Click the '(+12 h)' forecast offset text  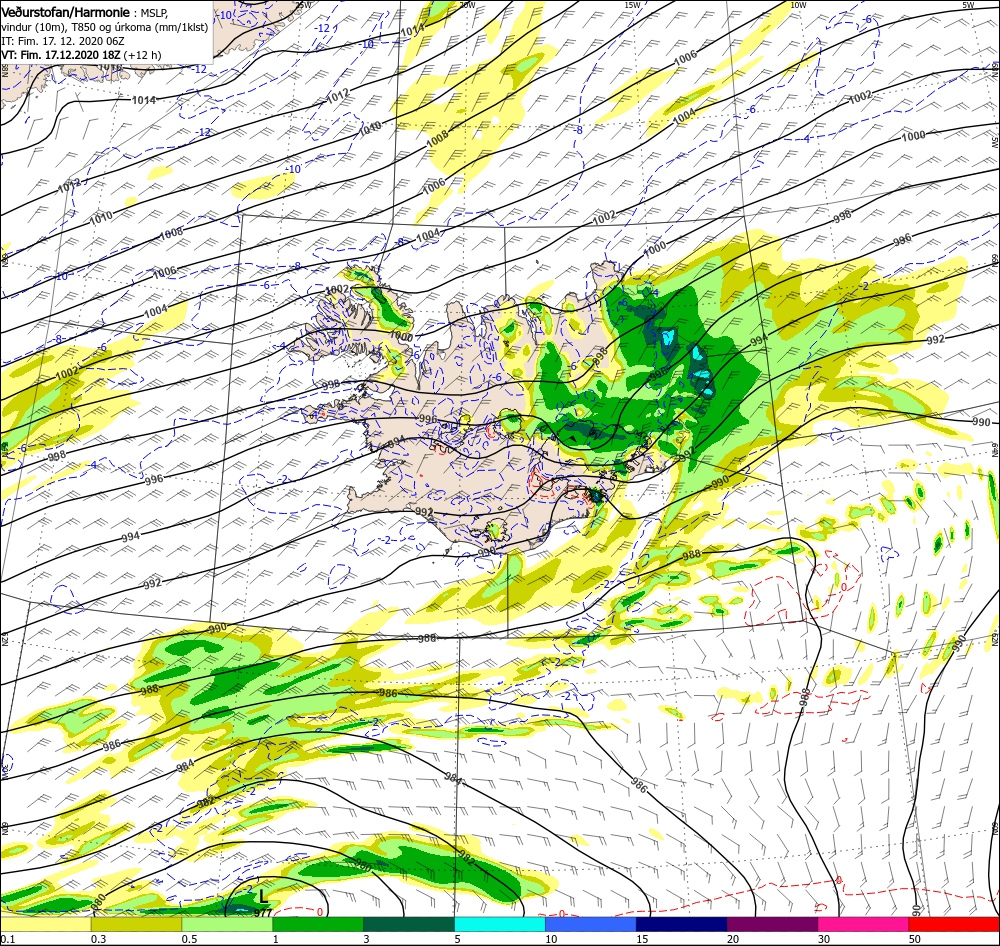pos(142,55)
